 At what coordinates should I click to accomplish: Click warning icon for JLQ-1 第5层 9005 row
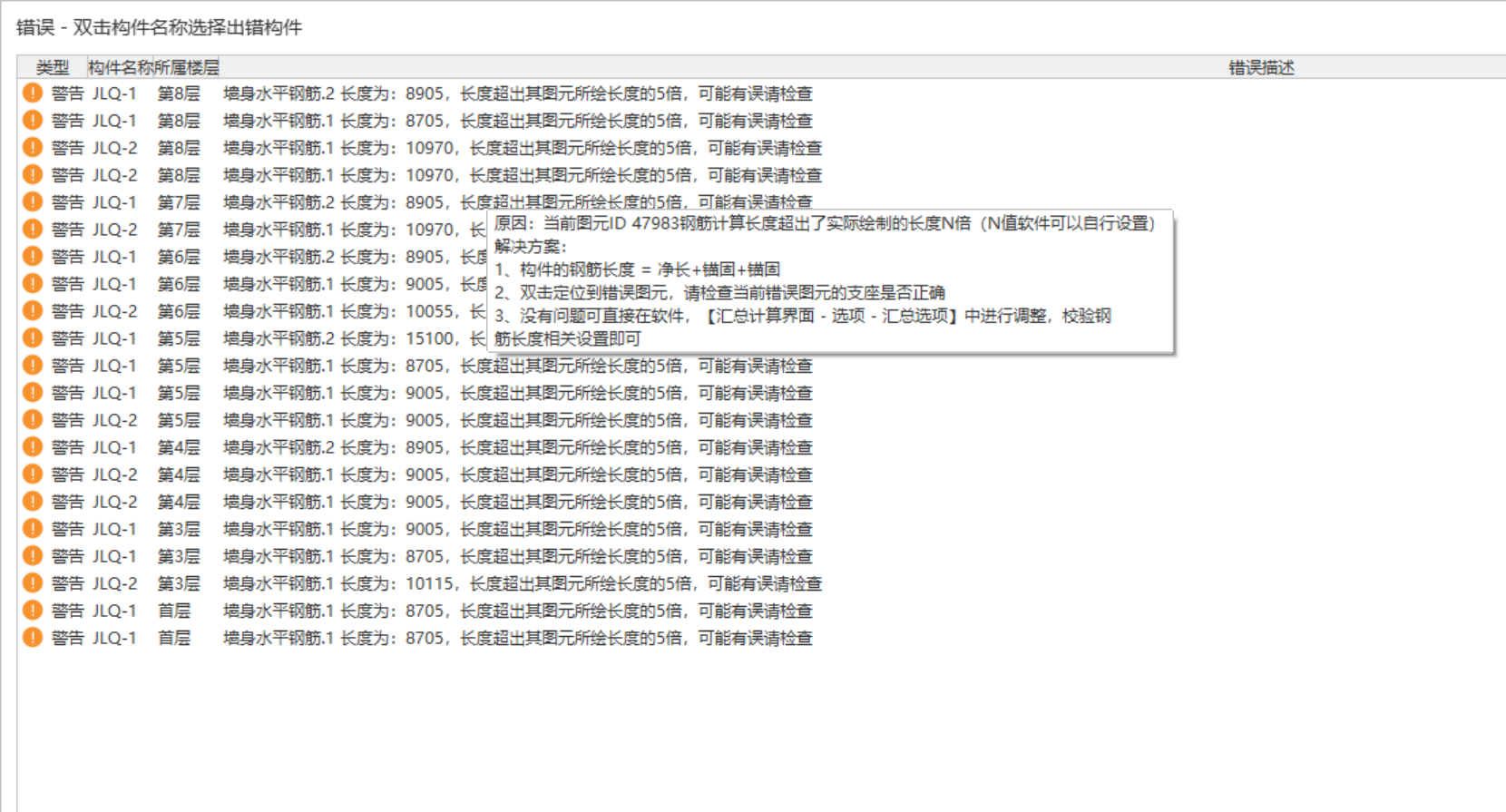click(33, 393)
